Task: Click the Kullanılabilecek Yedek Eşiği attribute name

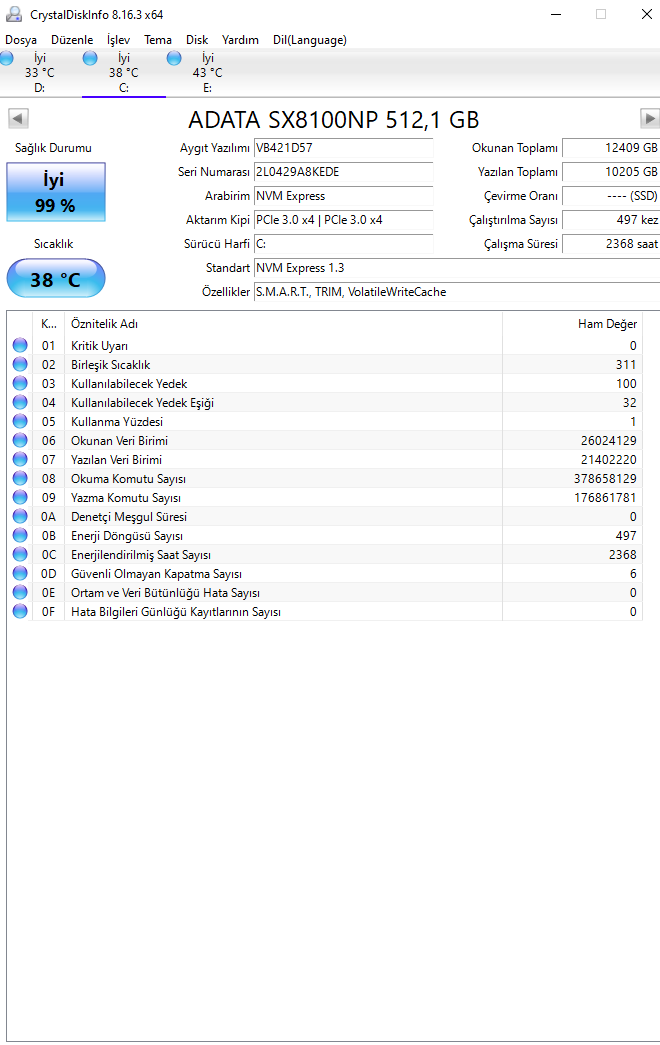Action: (x=143, y=403)
